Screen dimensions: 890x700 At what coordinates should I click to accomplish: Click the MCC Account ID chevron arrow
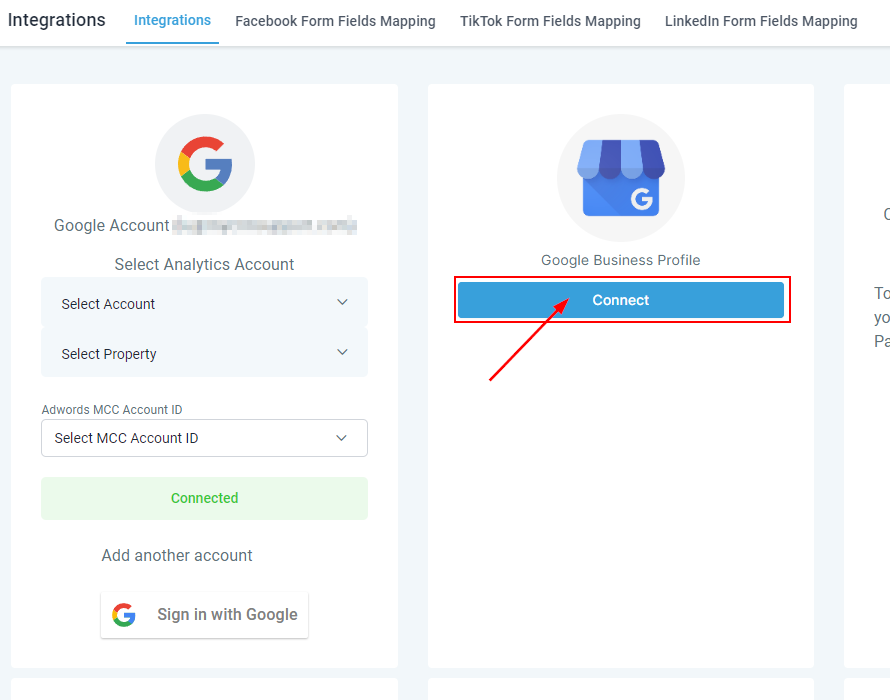point(342,438)
